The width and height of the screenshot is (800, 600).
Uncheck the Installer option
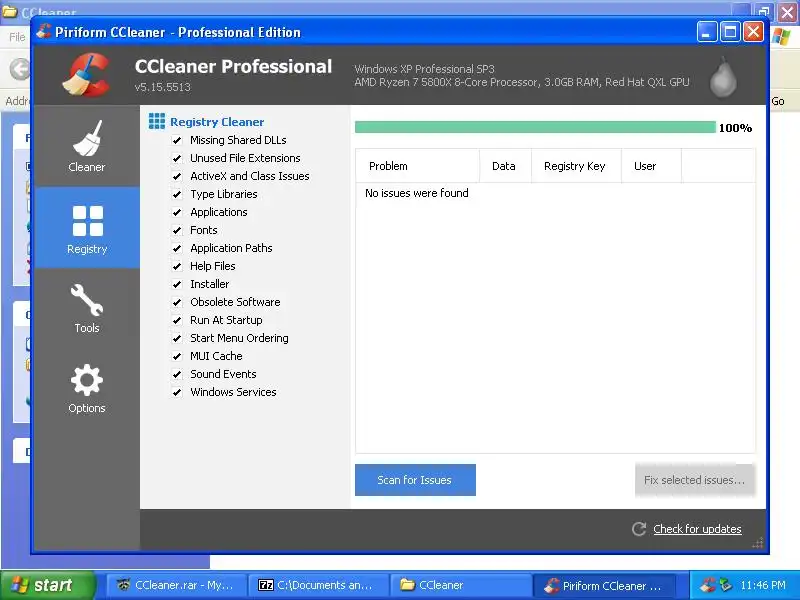pyautogui.click(x=177, y=284)
